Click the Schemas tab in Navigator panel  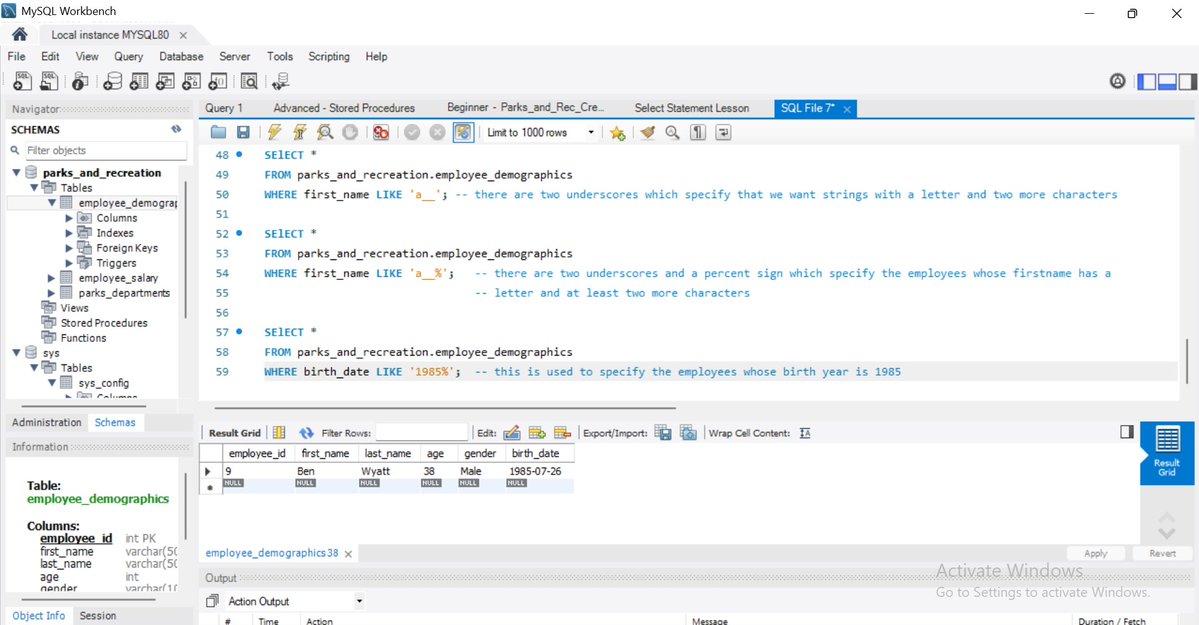(x=115, y=422)
